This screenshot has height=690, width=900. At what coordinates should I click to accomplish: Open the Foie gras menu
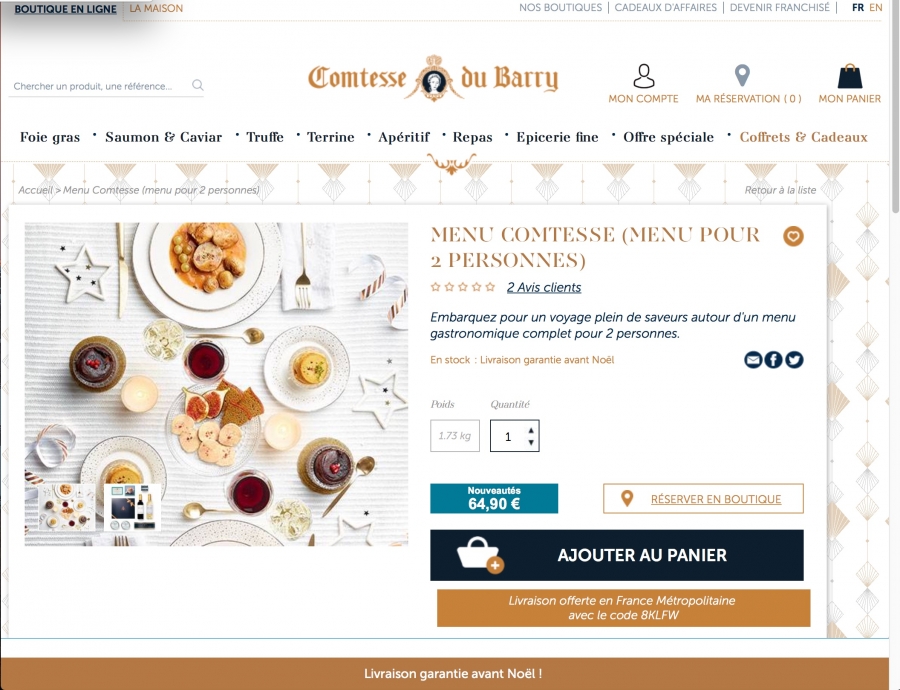[50, 137]
